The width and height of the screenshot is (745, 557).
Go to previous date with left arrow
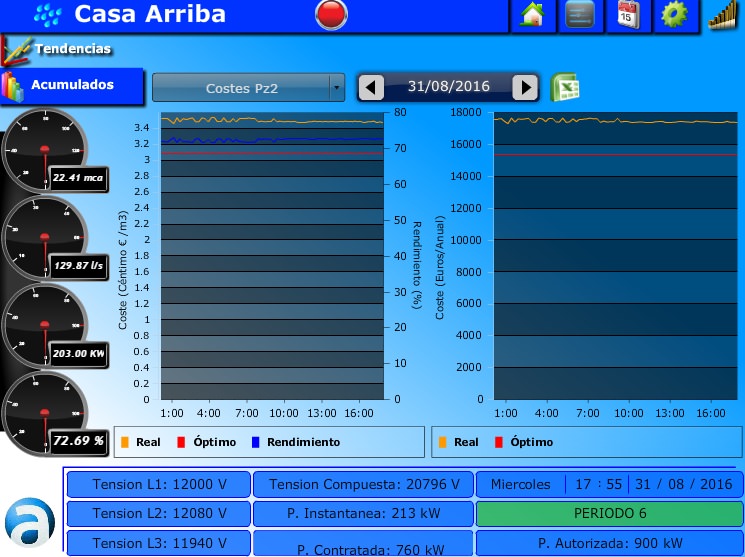coord(371,87)
